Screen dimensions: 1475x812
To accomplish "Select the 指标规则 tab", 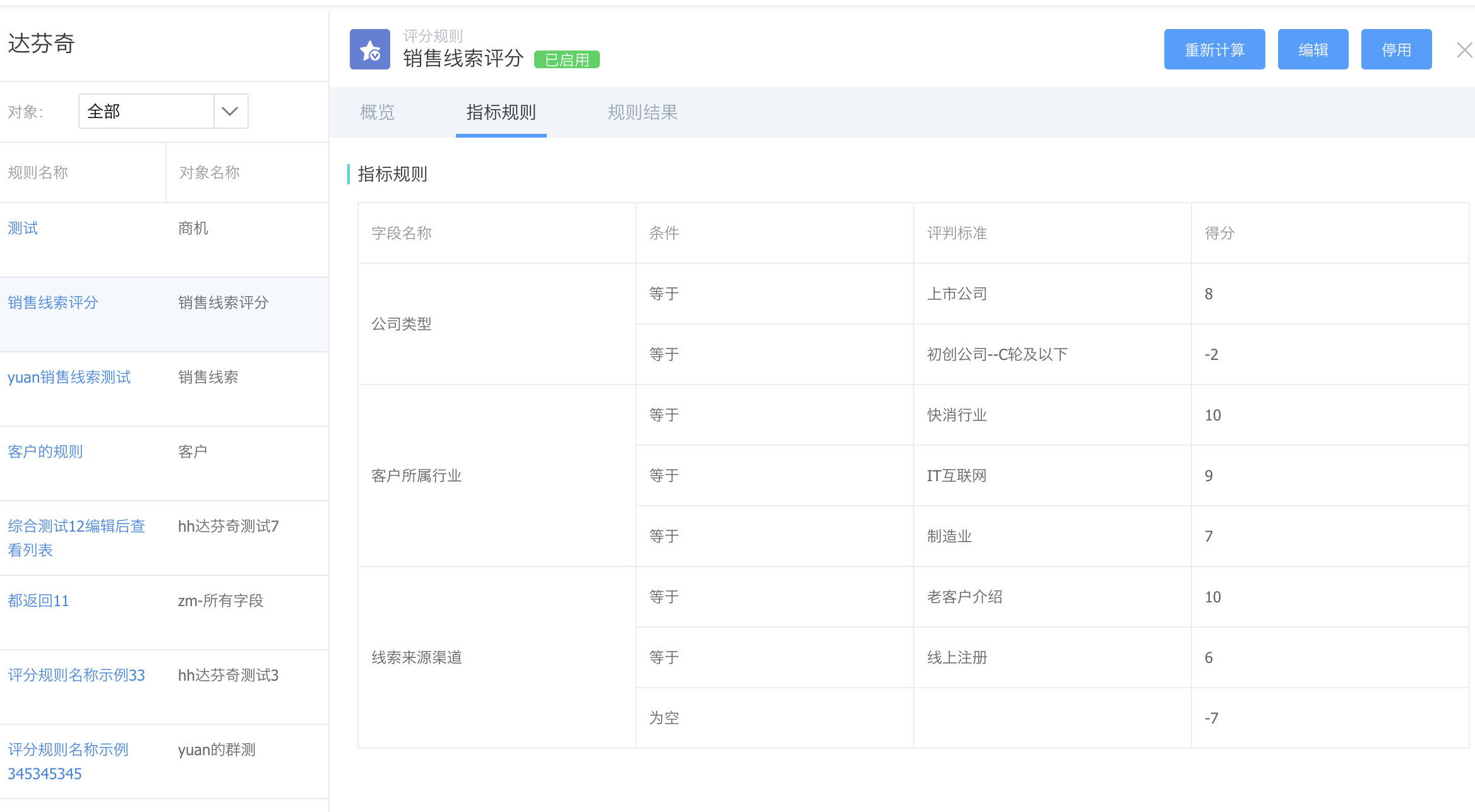I will [501, 112].
